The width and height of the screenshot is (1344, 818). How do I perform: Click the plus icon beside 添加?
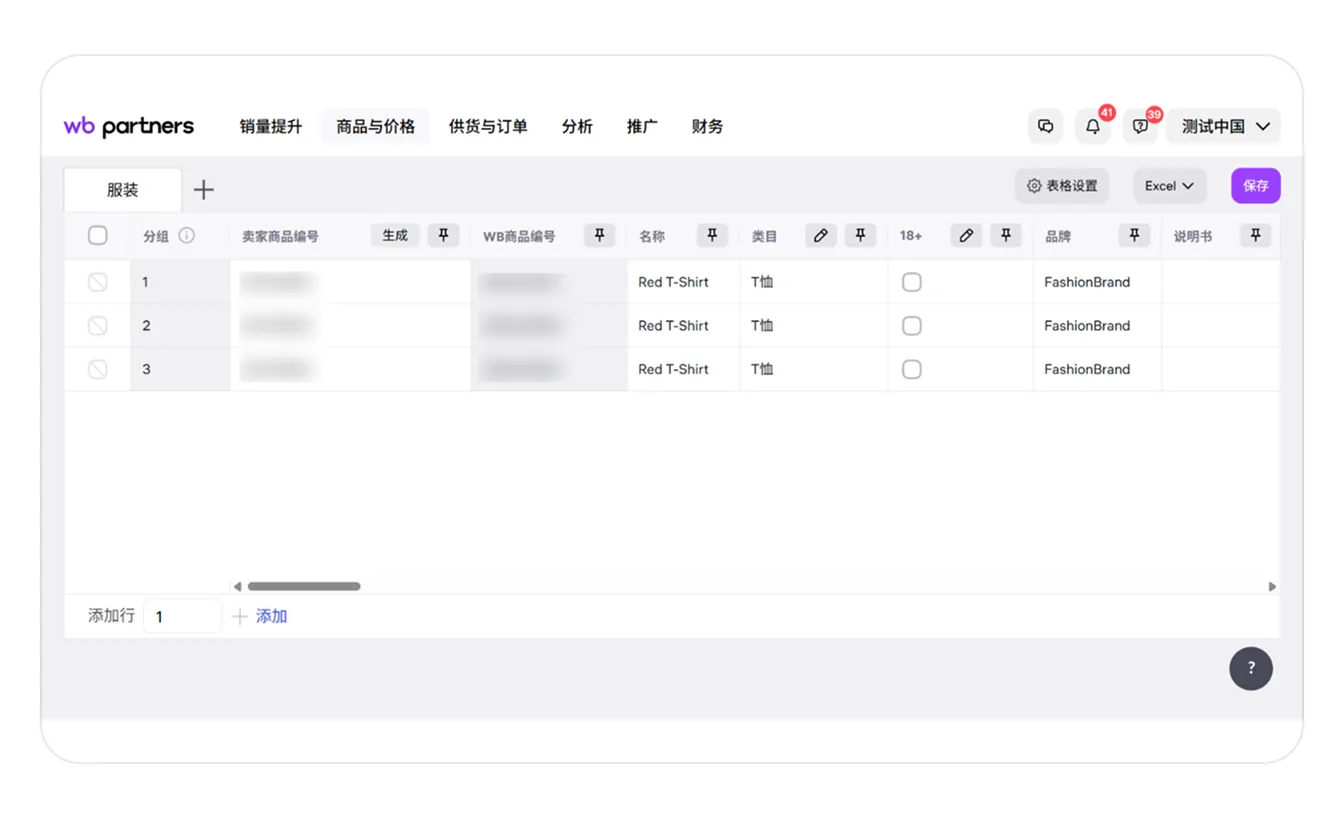[x=240, y=616]
